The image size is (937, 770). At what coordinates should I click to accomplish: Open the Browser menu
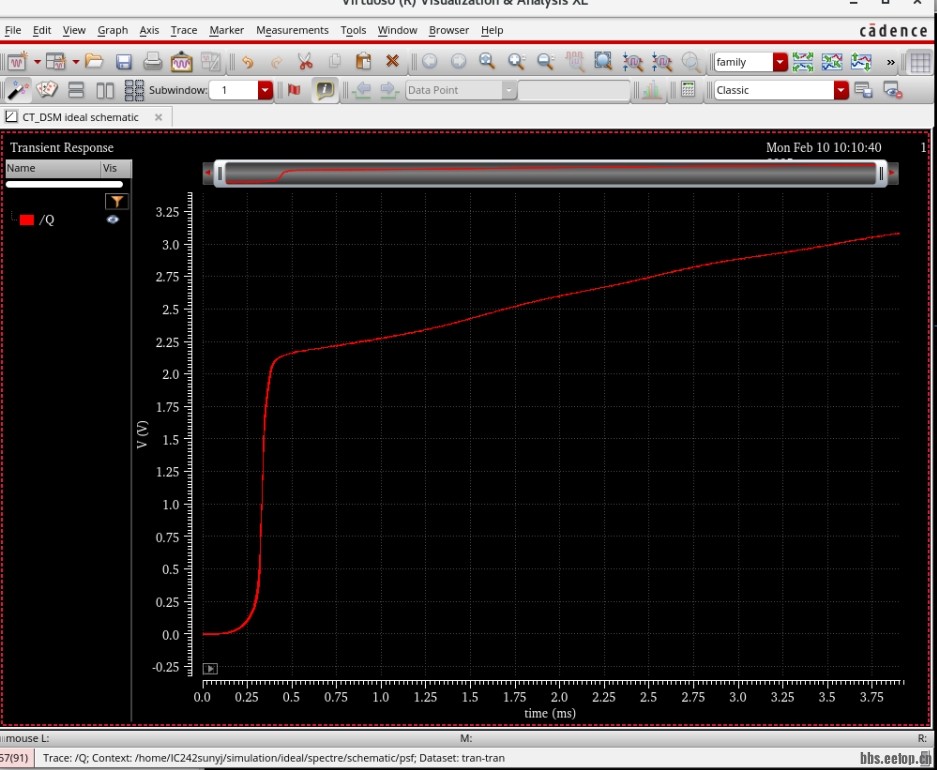449,30
